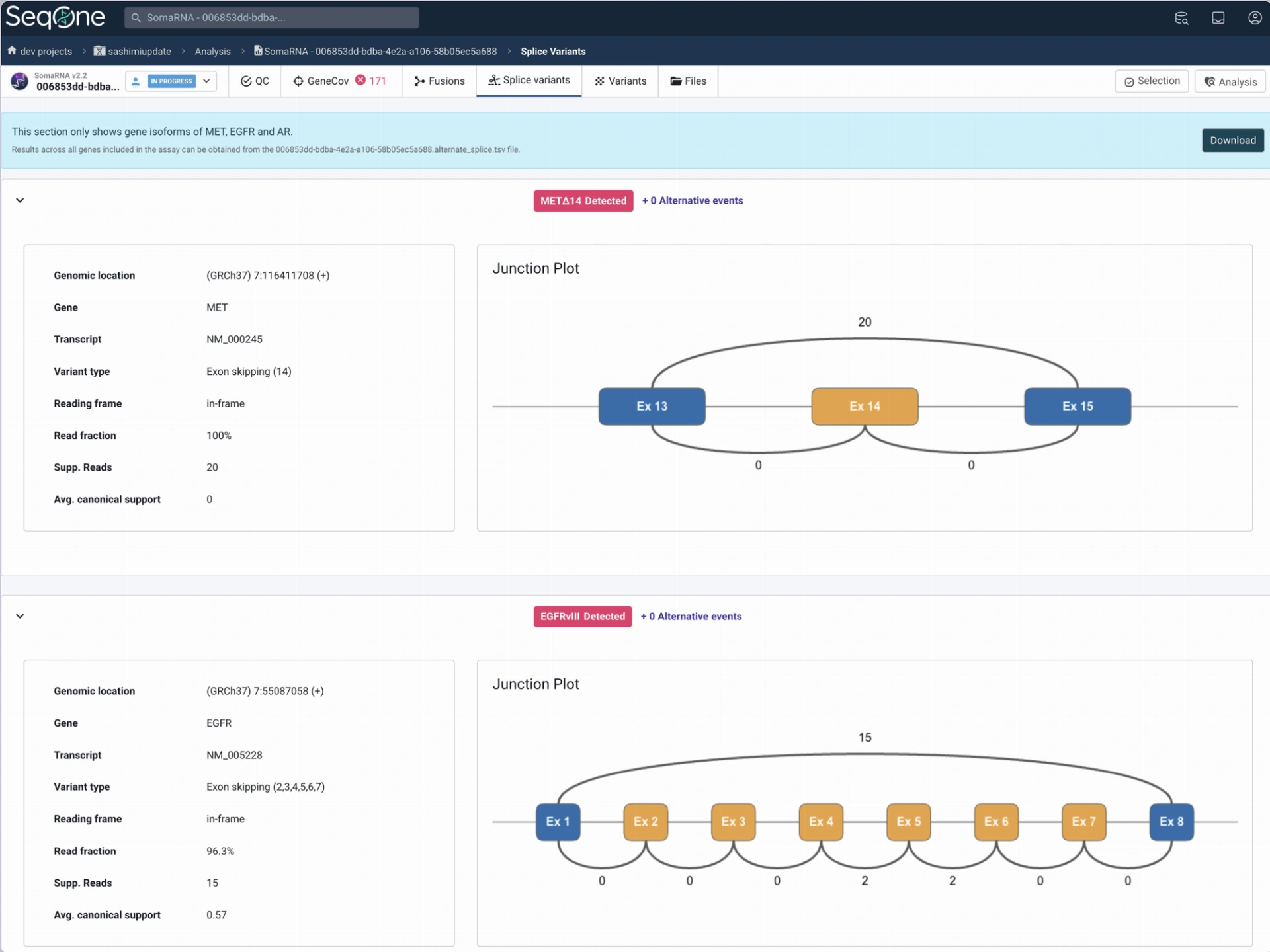Click the red GeneCov error badge 171
The width and height of the screenshot is (1270, 952).
(x=370, y=81)
